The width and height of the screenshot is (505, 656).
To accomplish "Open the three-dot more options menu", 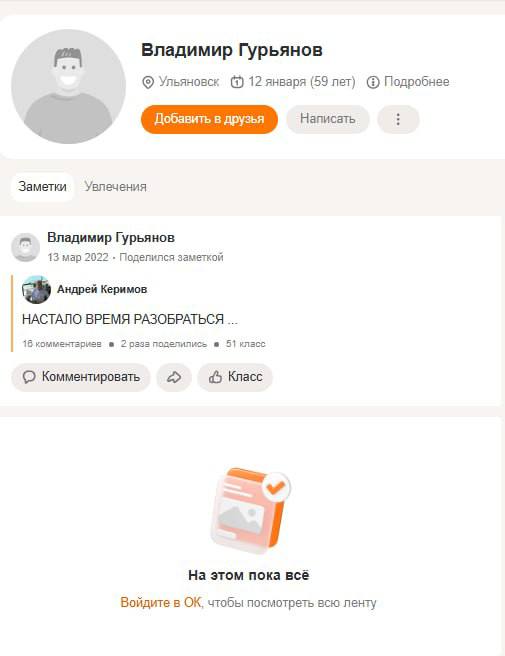I will tap(398, 119).
